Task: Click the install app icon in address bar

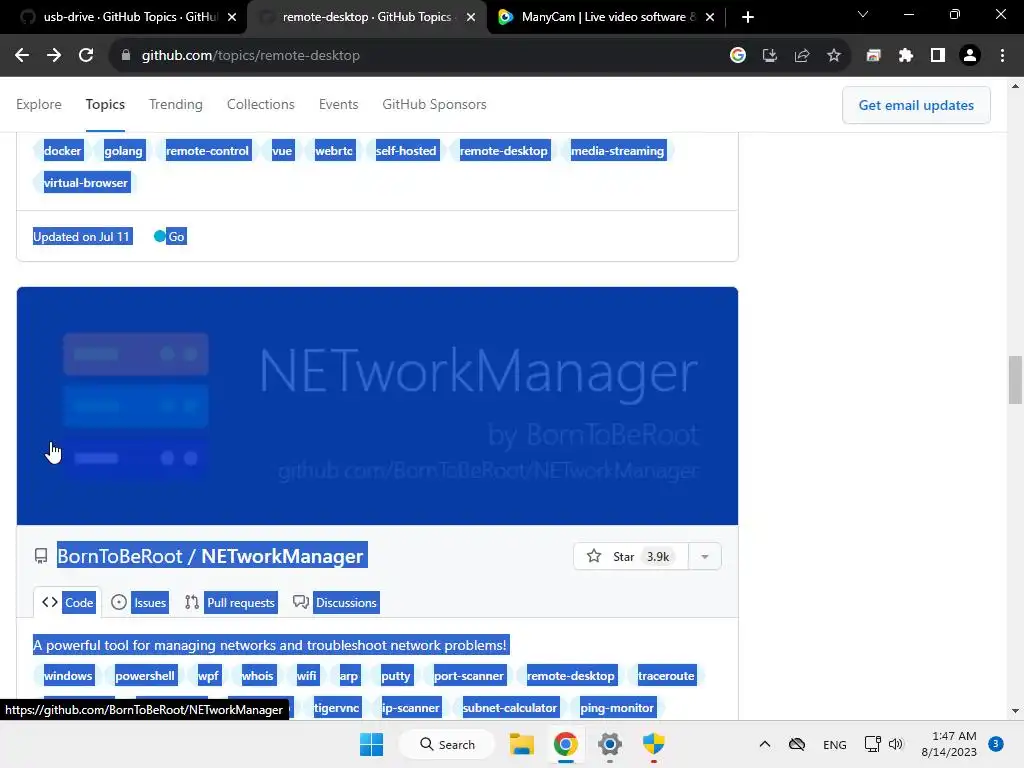Action: pos(770,56)
